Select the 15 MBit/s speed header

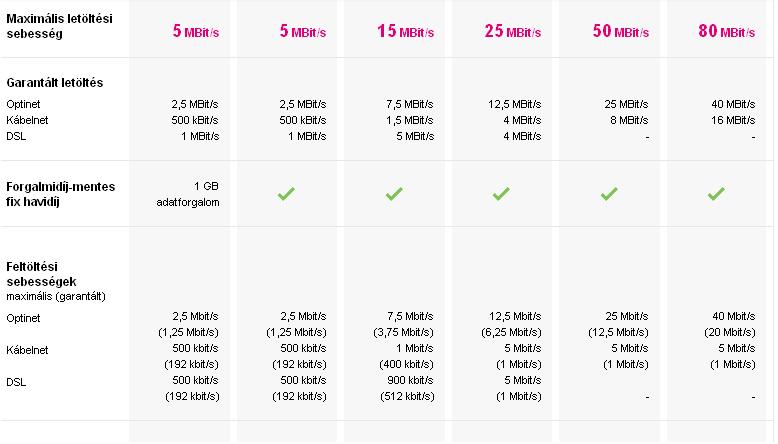pyautogui.click(x=406, y=31)
